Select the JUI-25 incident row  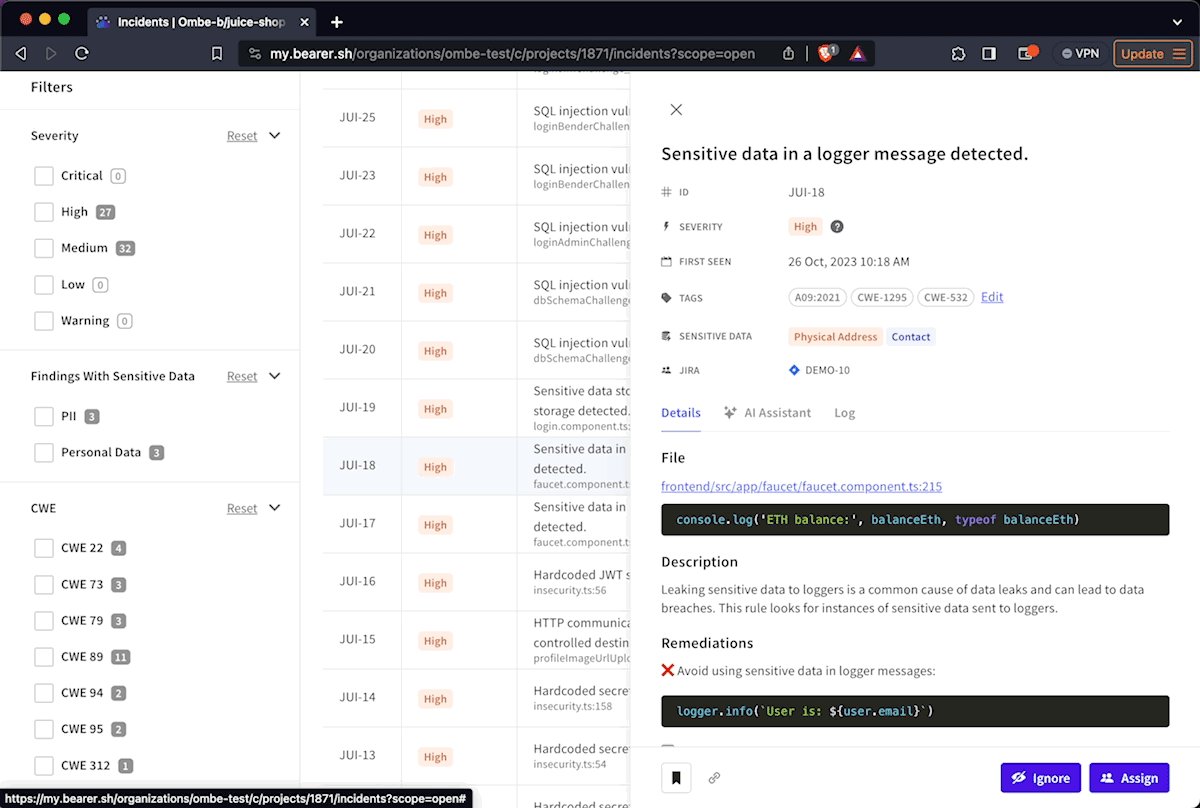476,118
